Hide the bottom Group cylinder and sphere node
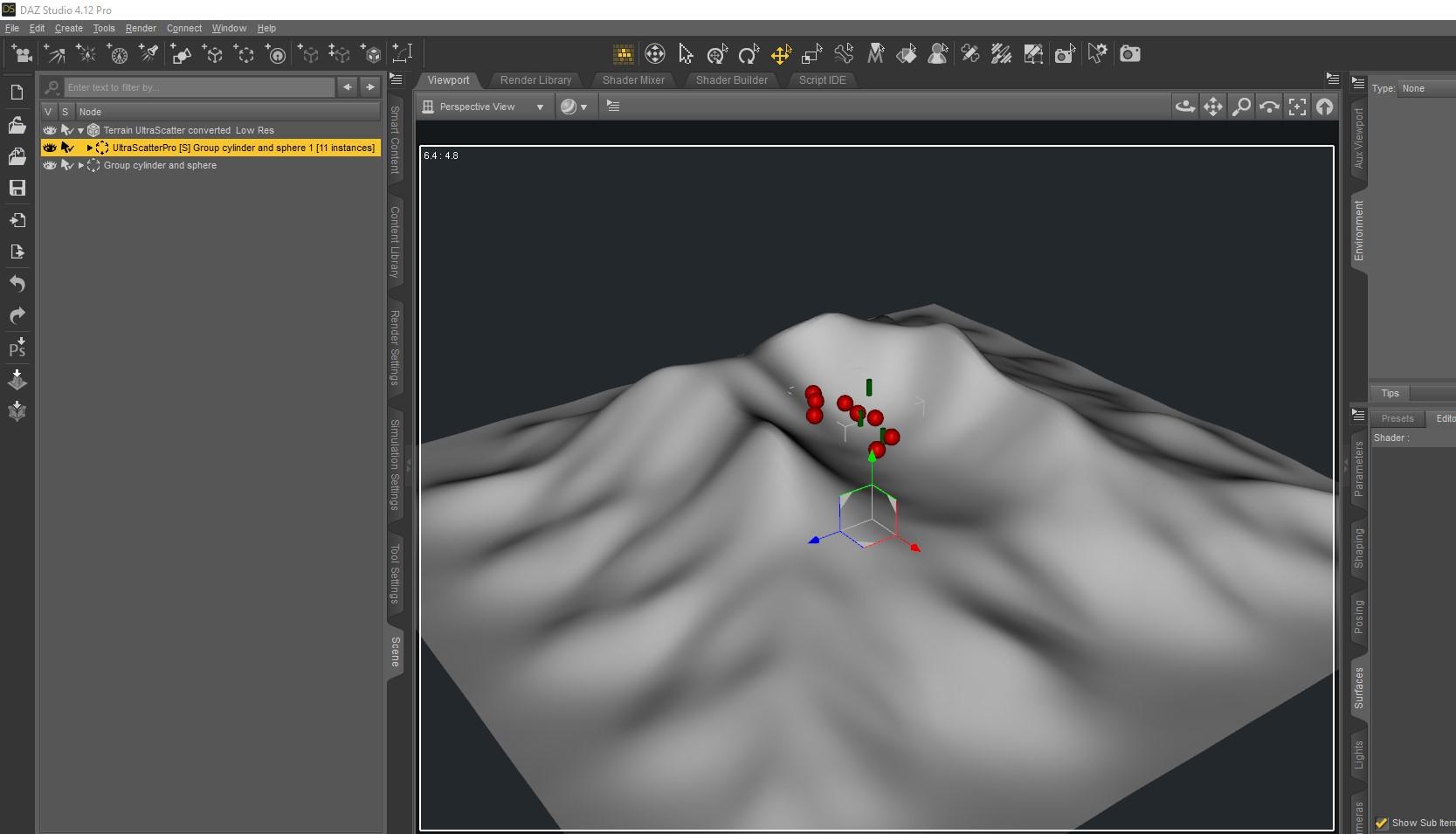The width and height of the screenshot is (1456, 834). coord(50,165)
